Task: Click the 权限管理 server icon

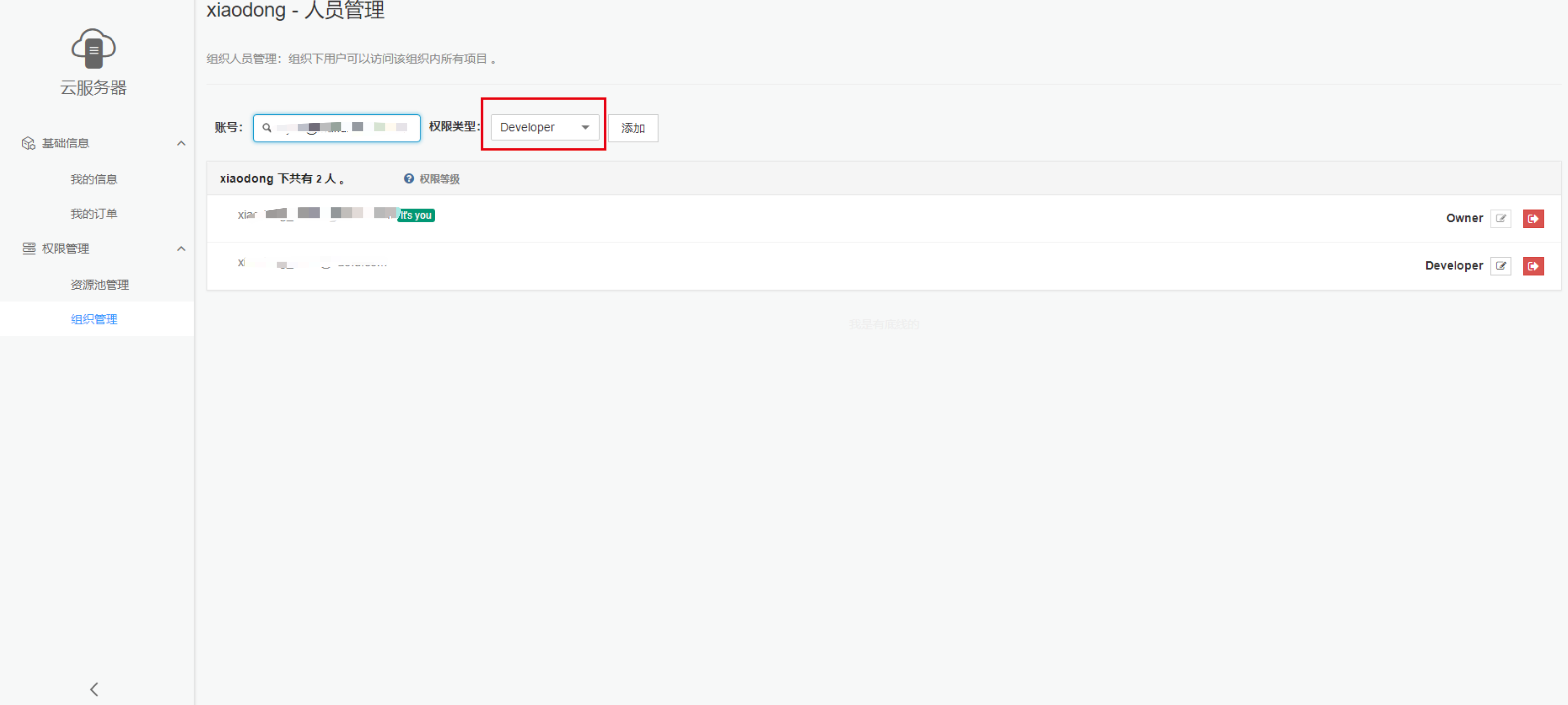Action: (x=28, y=248)
